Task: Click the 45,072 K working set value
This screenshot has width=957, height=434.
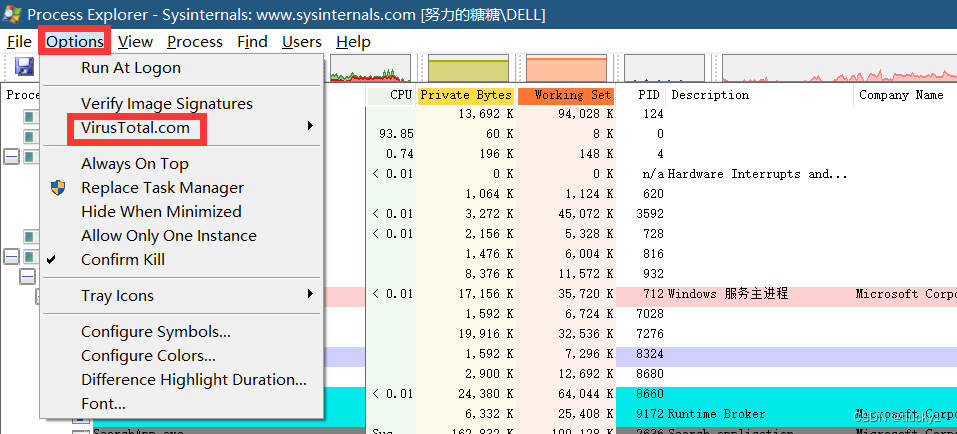Action: (x=585, y=214)
